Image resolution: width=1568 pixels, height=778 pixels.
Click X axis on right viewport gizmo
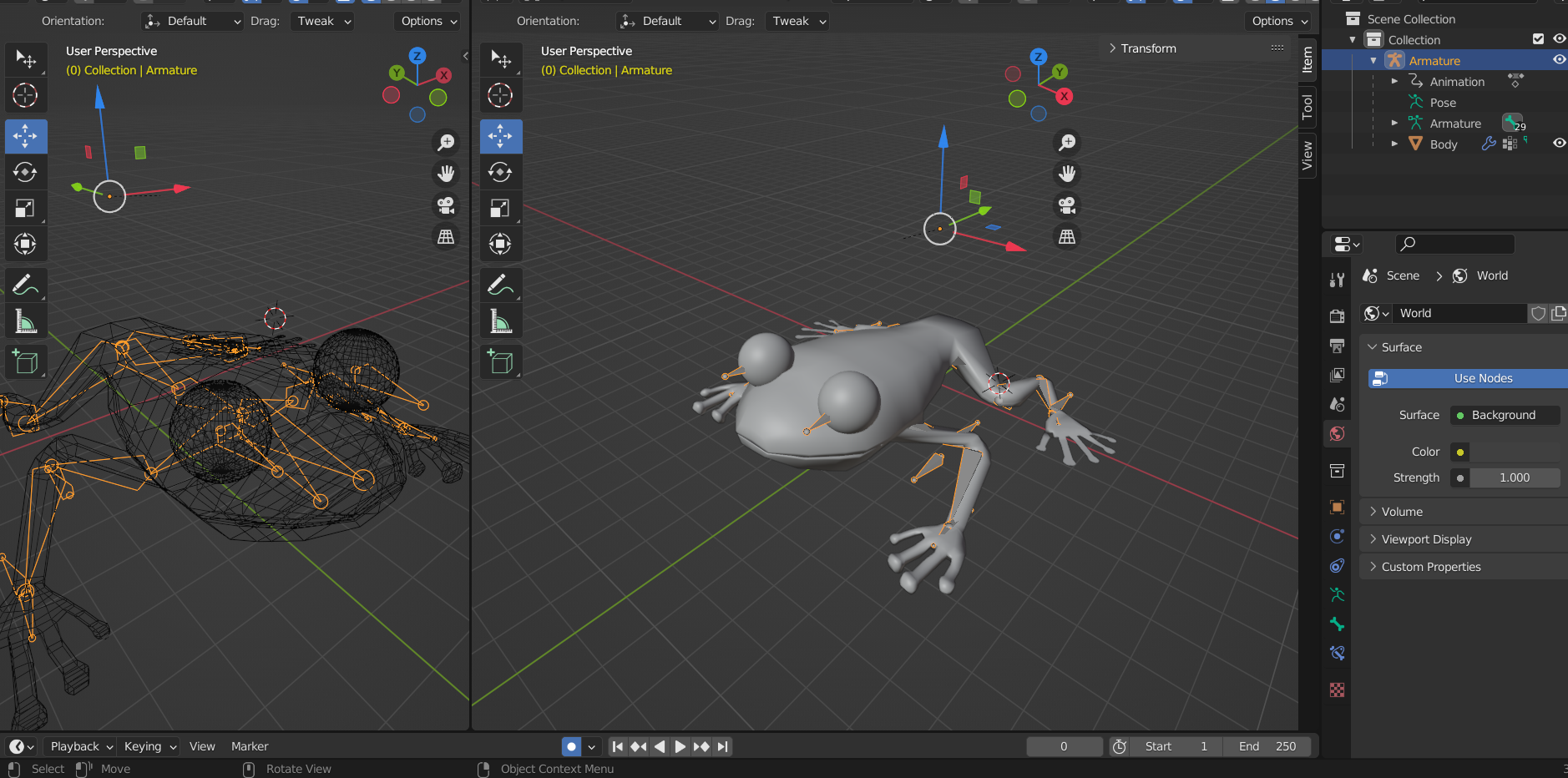pos(1064,96)
